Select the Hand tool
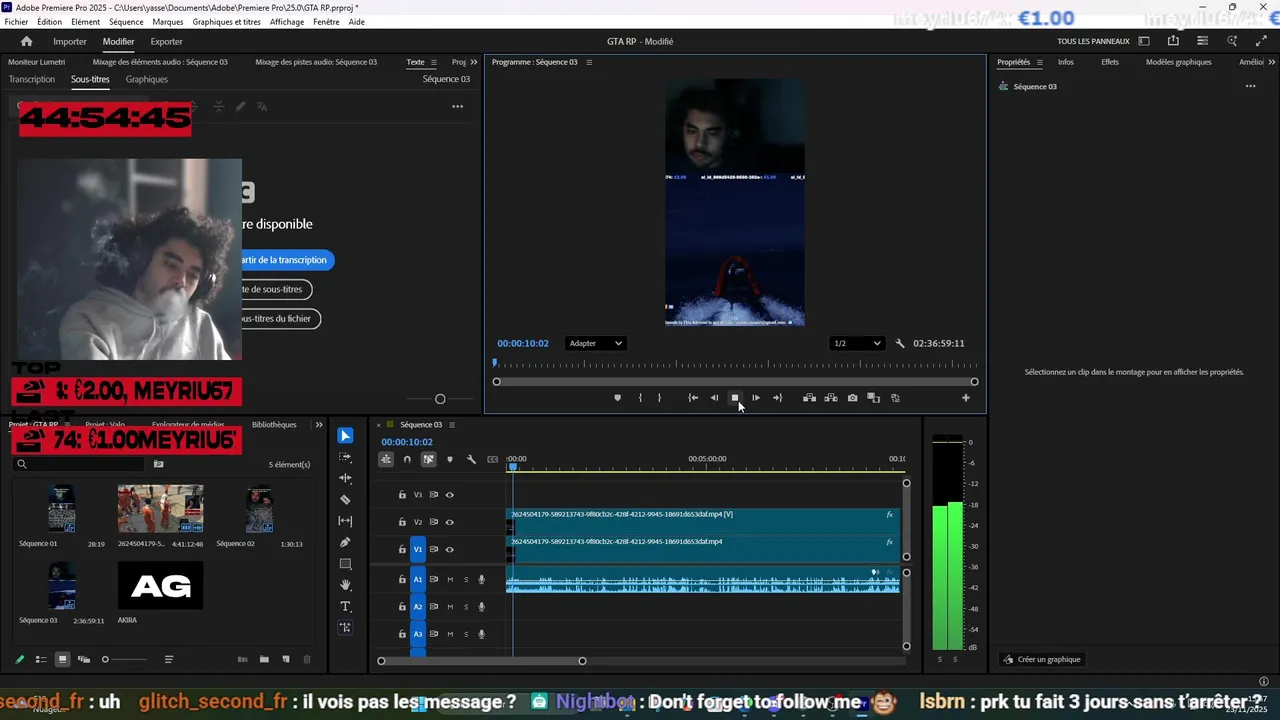 345,585
